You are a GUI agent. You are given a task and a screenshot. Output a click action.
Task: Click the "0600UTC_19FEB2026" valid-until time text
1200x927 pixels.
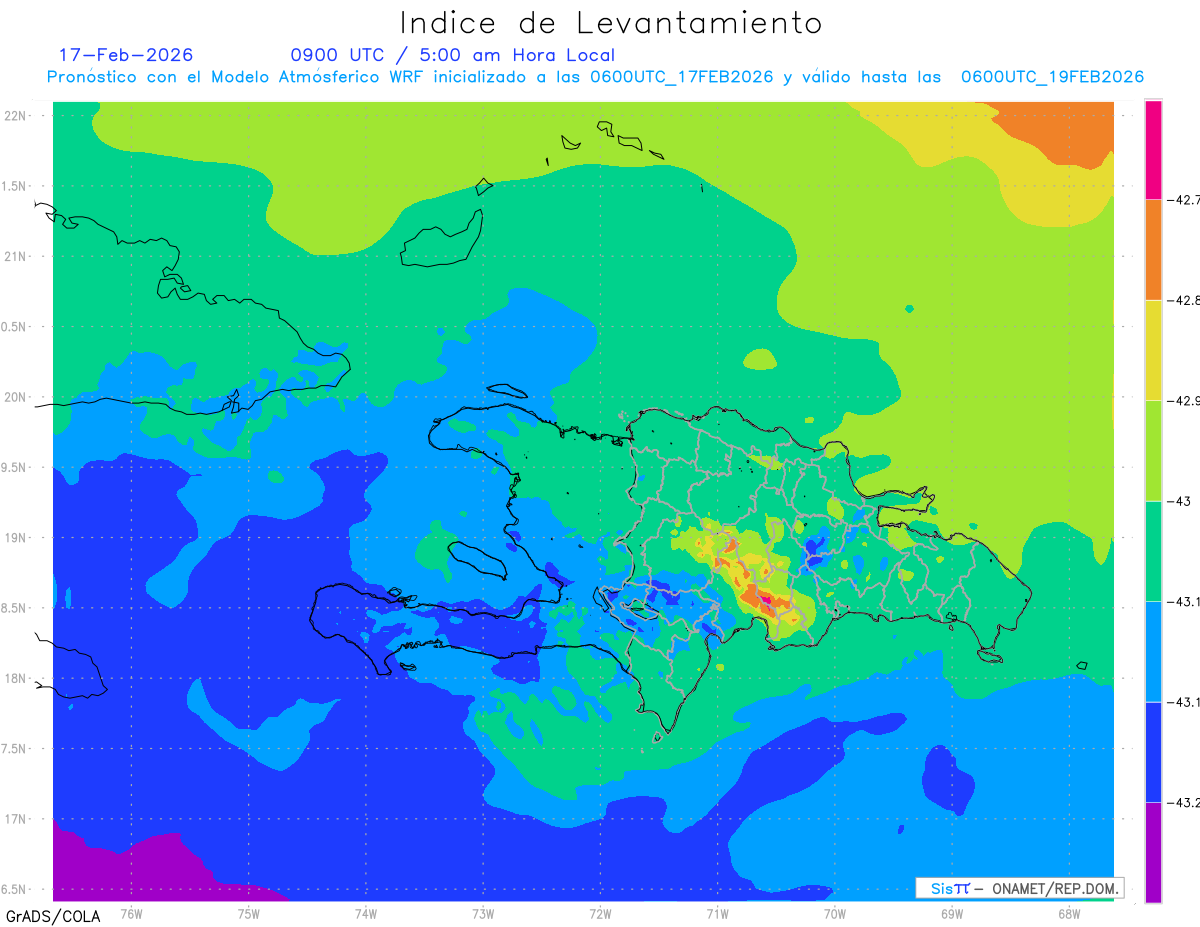pos(1052,77)
